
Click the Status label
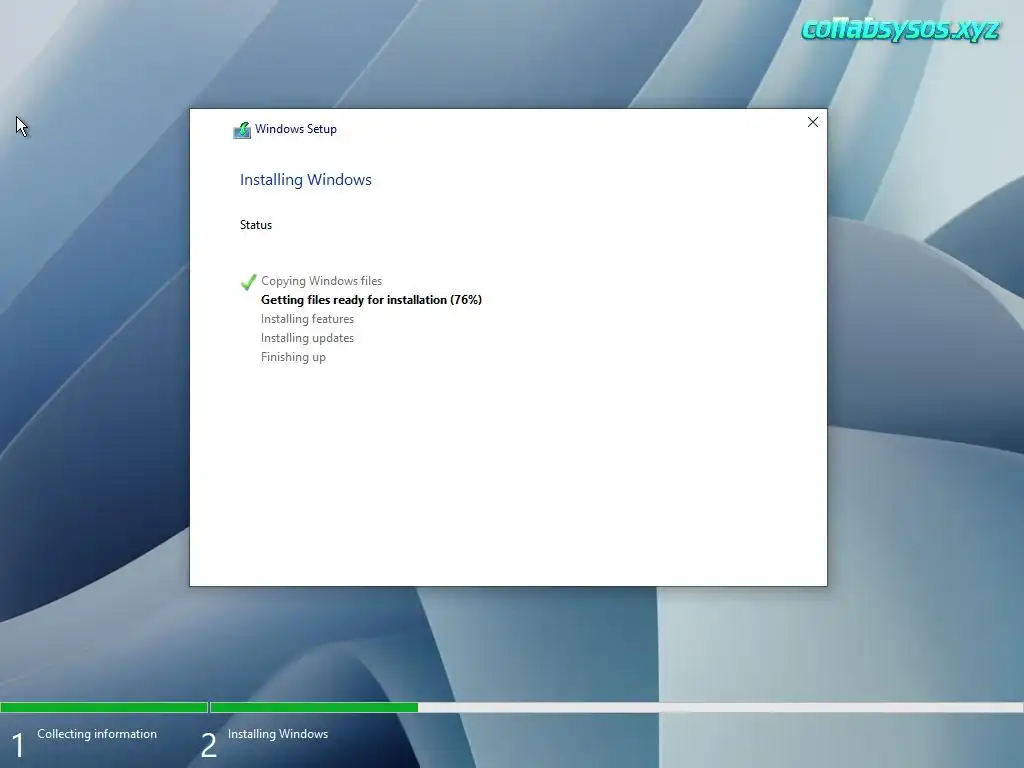256,225
